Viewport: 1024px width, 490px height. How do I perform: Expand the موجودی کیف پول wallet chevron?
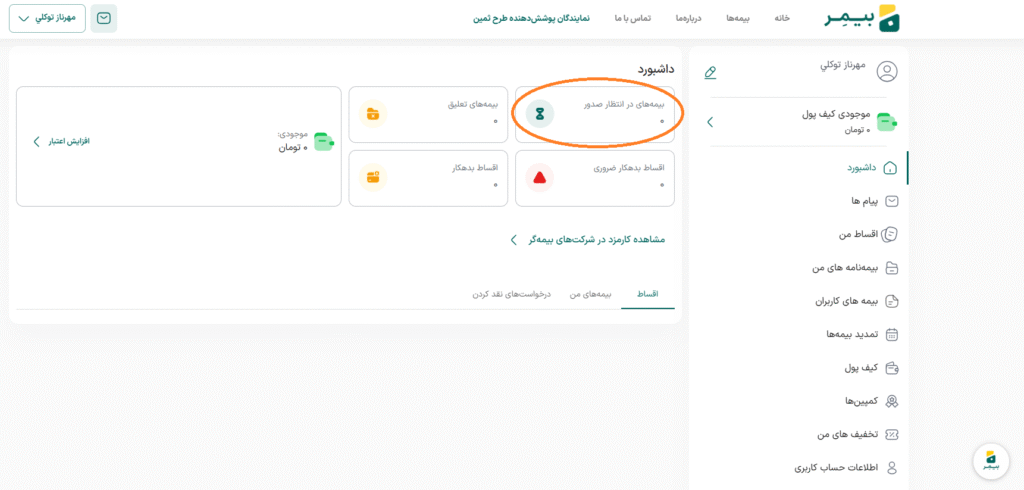coord(710,122)
